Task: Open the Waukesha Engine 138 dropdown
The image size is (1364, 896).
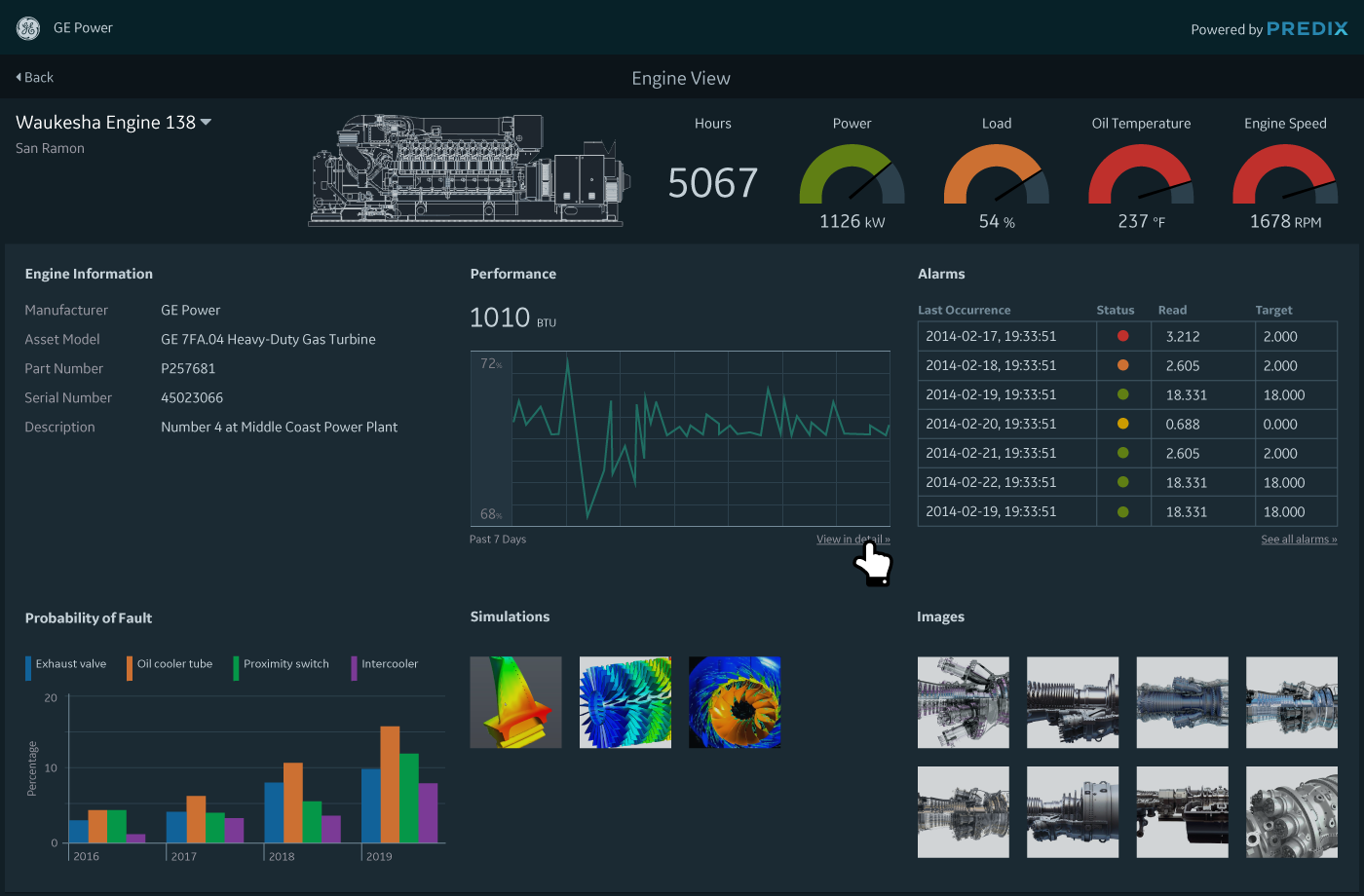Action: click(x=113, y=122)
